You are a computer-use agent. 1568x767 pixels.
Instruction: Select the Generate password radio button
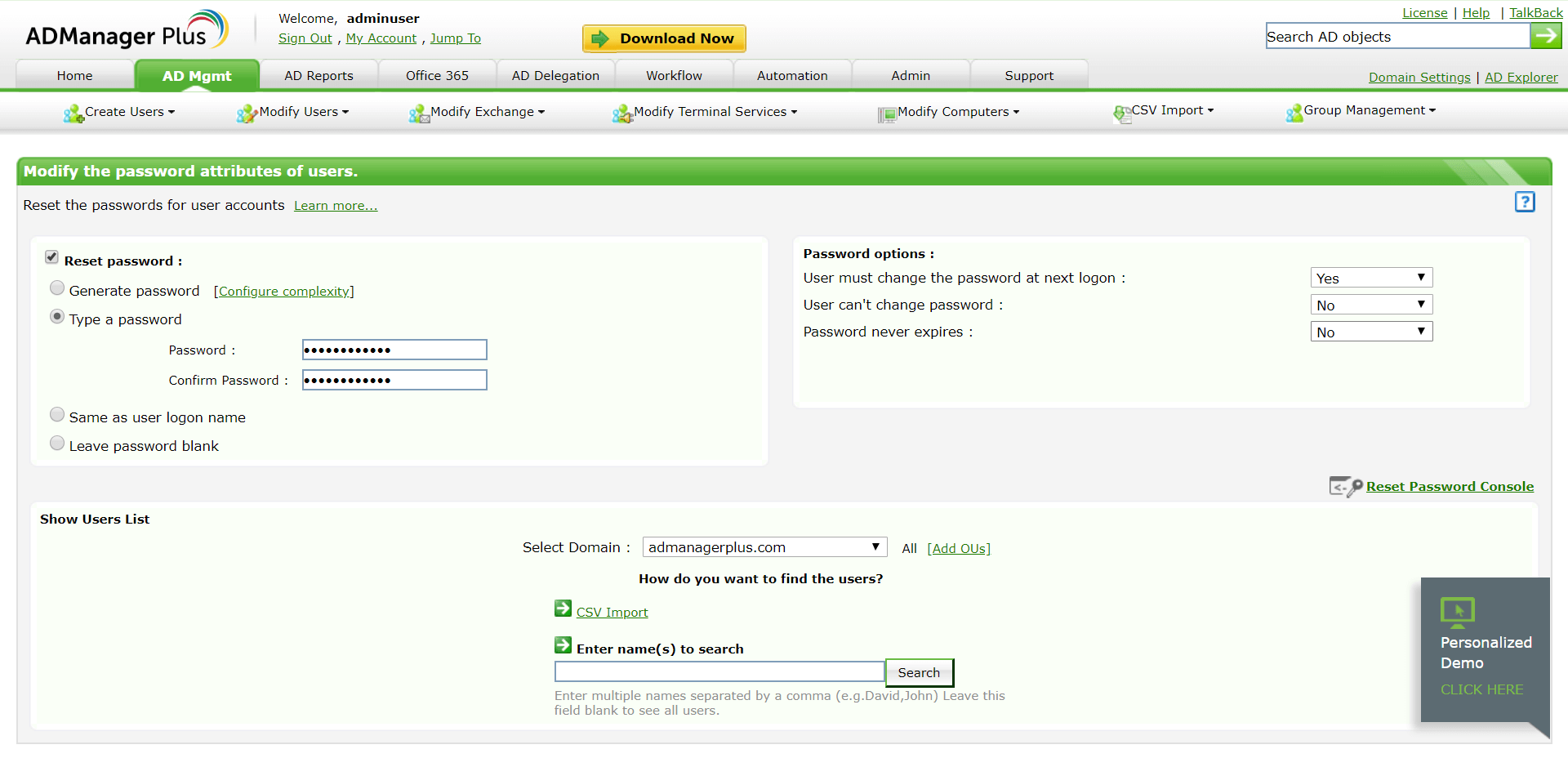coord(57,288)
